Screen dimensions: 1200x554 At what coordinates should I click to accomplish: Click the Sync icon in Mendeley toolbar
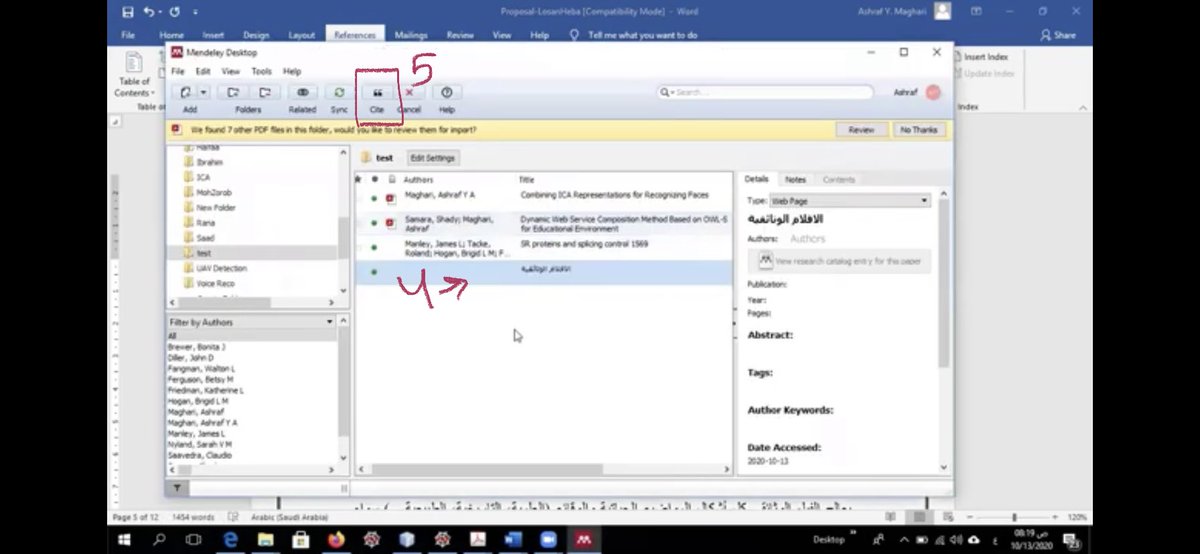[x=339, y=92]
